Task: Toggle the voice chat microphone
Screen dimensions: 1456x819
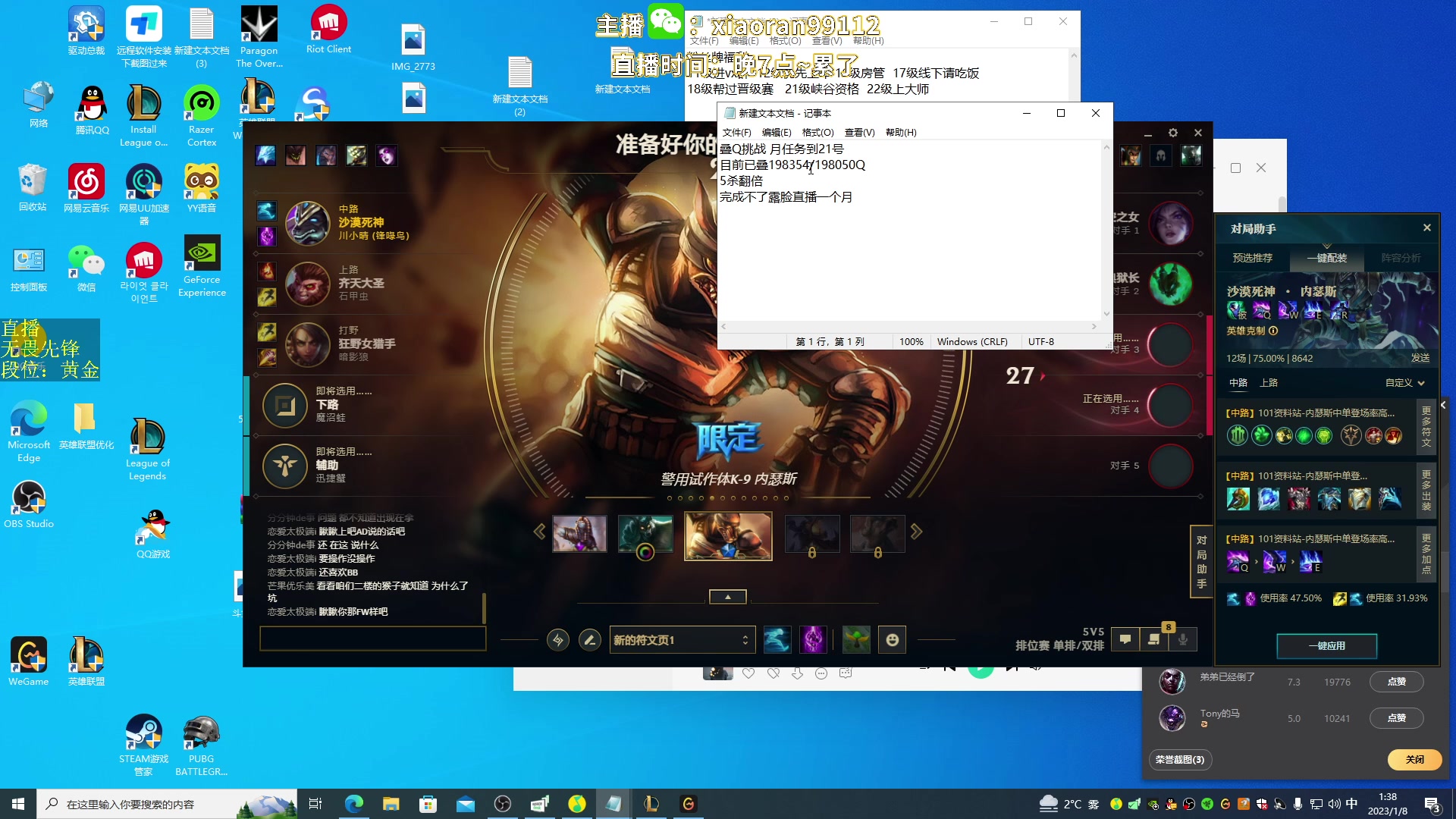Action: 1183,639
